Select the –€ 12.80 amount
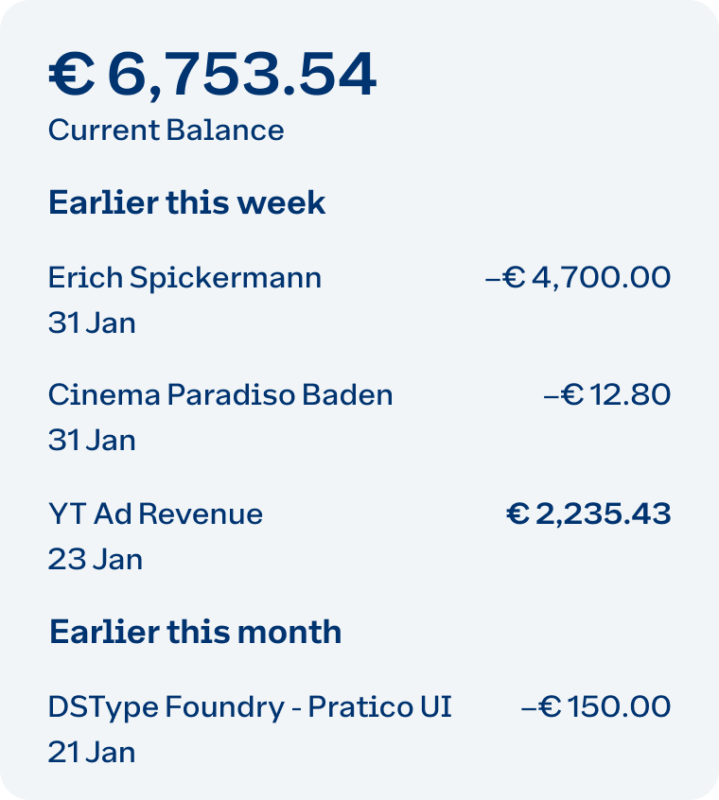This screenshot has height=800, width=719. tap(606, 395)
